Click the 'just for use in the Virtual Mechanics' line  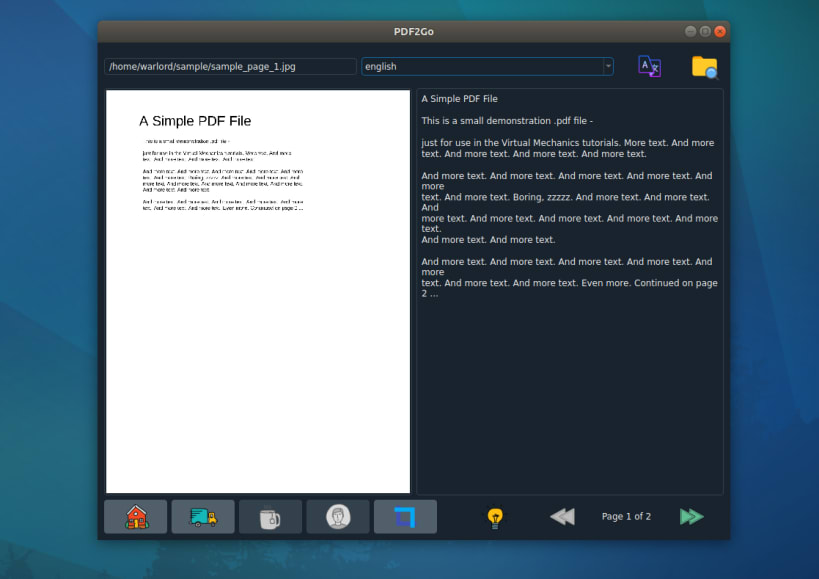(568, 143)
